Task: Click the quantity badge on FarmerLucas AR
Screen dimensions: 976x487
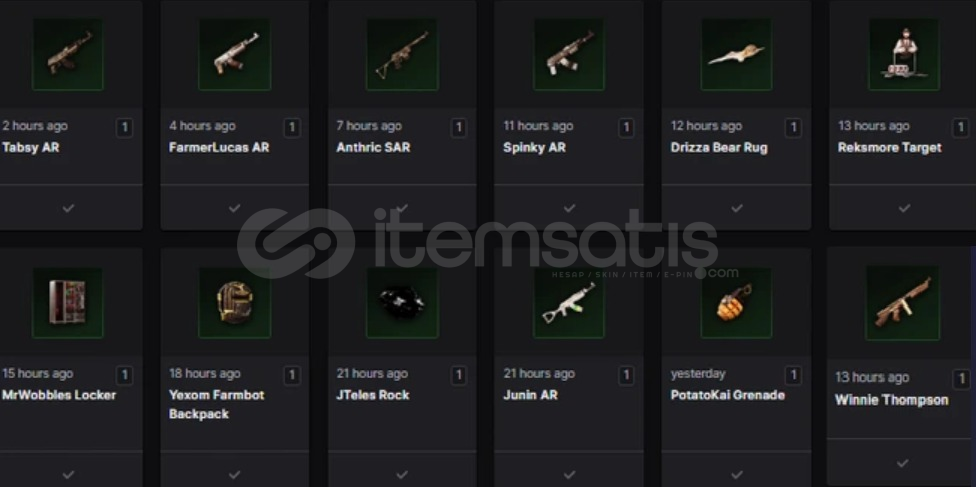Action: click(291, 128)
